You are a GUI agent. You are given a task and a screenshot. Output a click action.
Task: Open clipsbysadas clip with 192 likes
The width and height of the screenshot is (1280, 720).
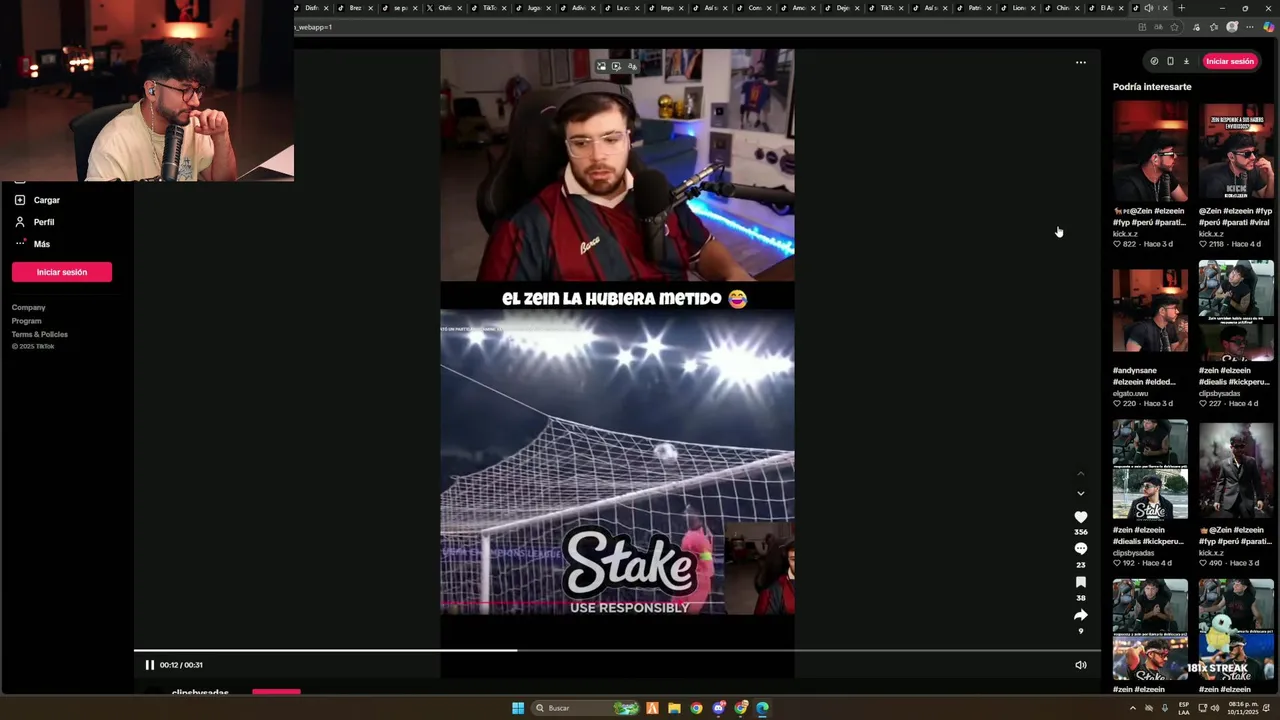[1150, 470]
